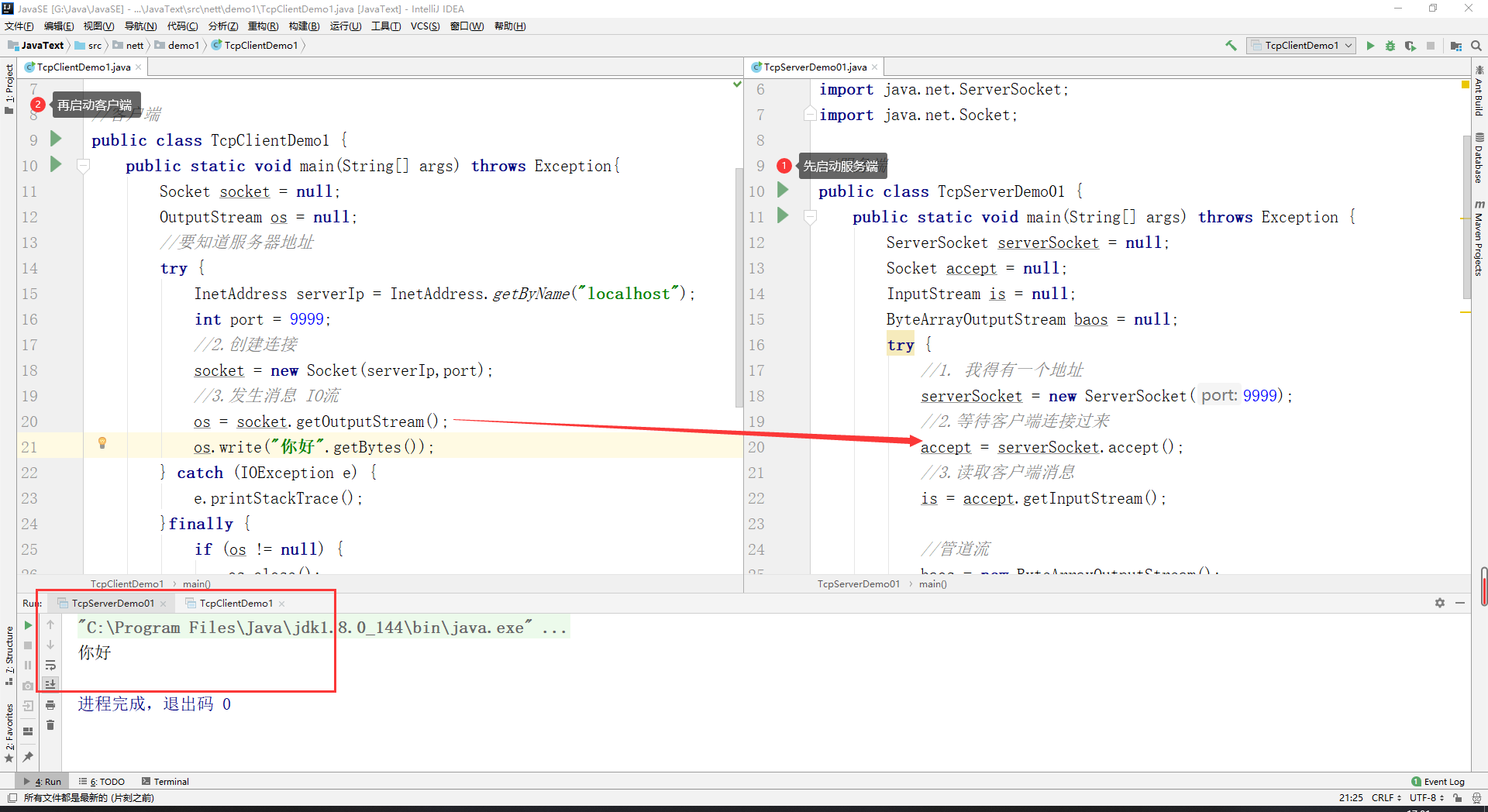
Task: Clear console with trash icon
Action: (x=50, y=725)
